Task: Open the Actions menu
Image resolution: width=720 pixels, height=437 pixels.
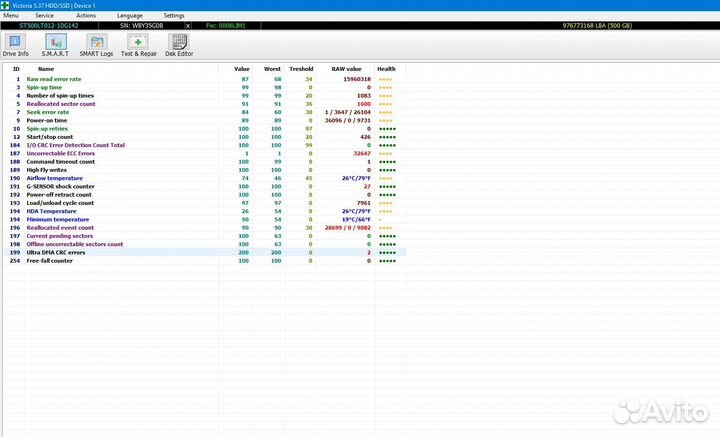Action: (86, 16)
